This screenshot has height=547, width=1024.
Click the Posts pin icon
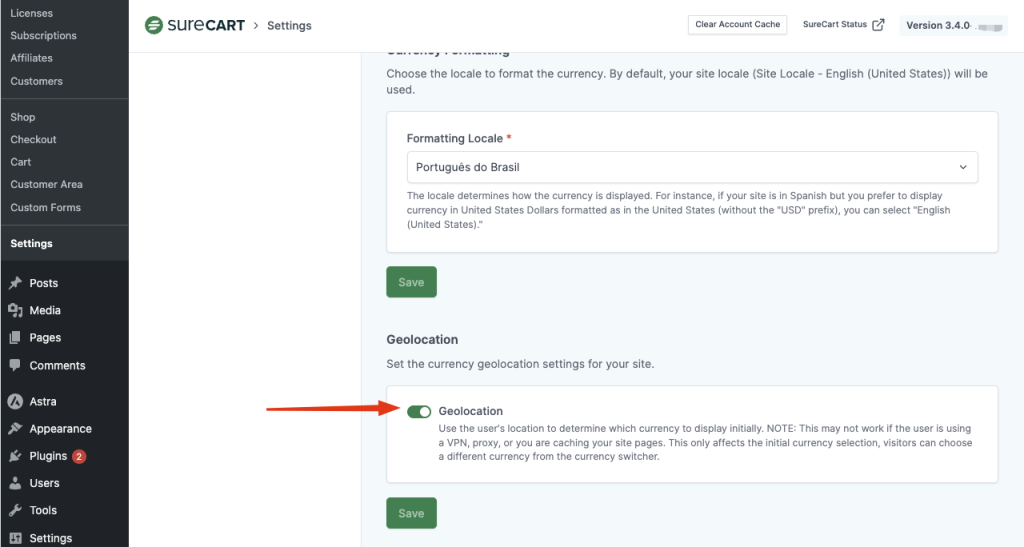click(15, 283)
